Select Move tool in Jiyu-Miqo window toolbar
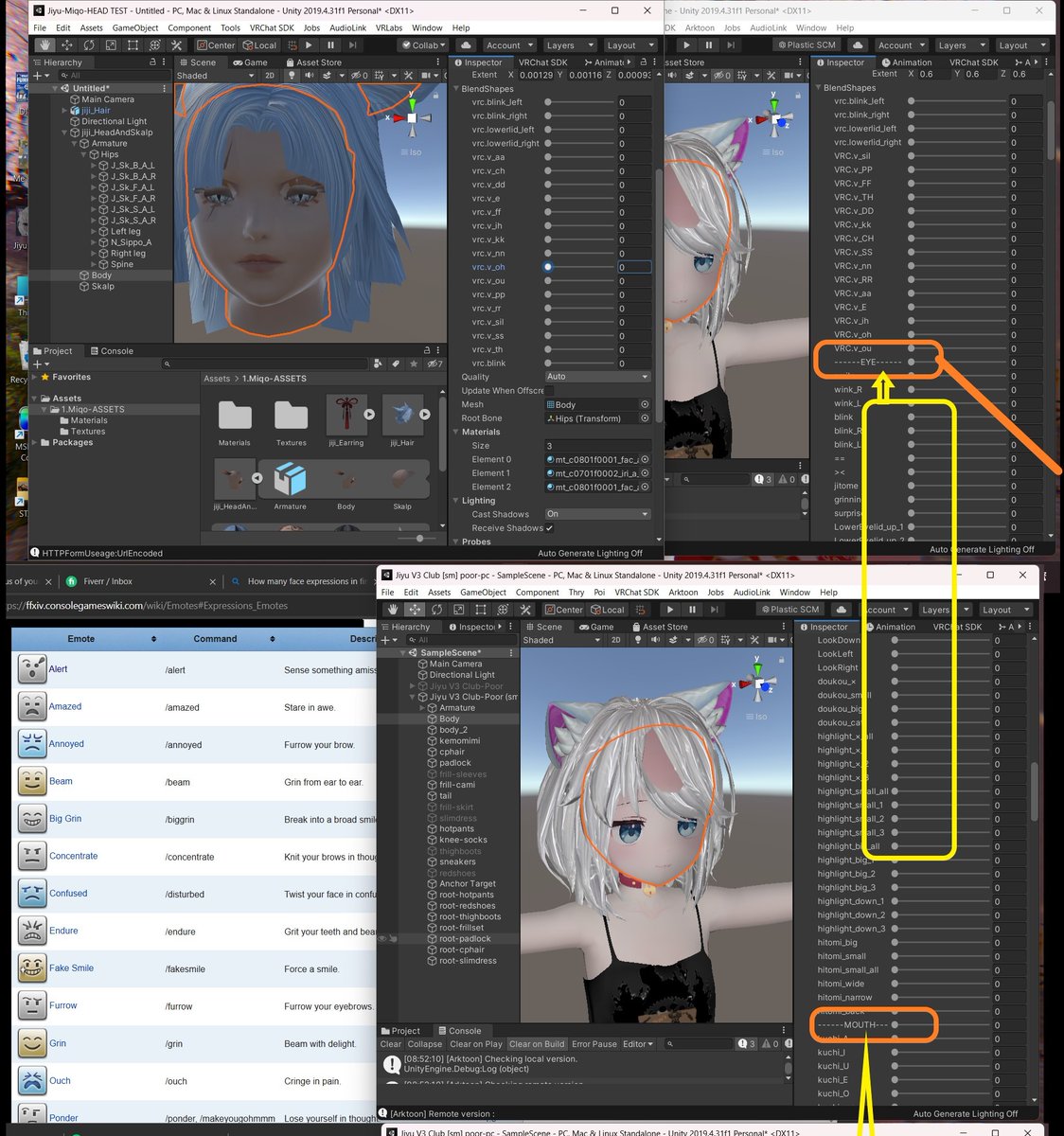 click(x=67, y=44)
